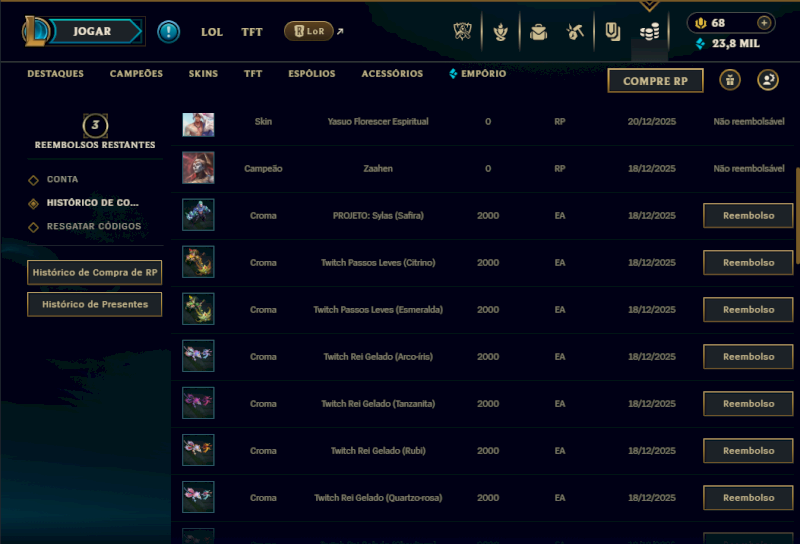Image resolution: width=800 pixels, height=544 pixels.
Task: Refund Twitch Rei Gelado (Rubi)
Action: [748, 450]
